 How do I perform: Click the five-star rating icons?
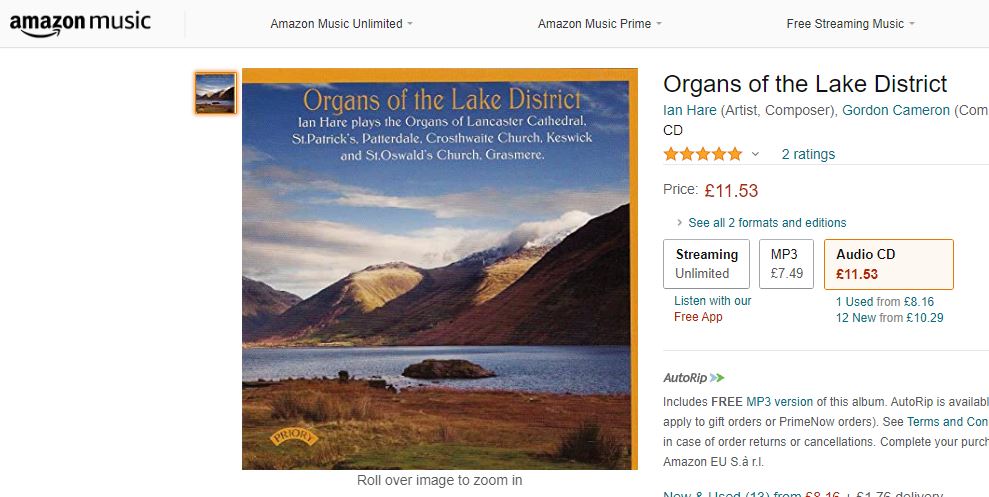pos(703,154)
